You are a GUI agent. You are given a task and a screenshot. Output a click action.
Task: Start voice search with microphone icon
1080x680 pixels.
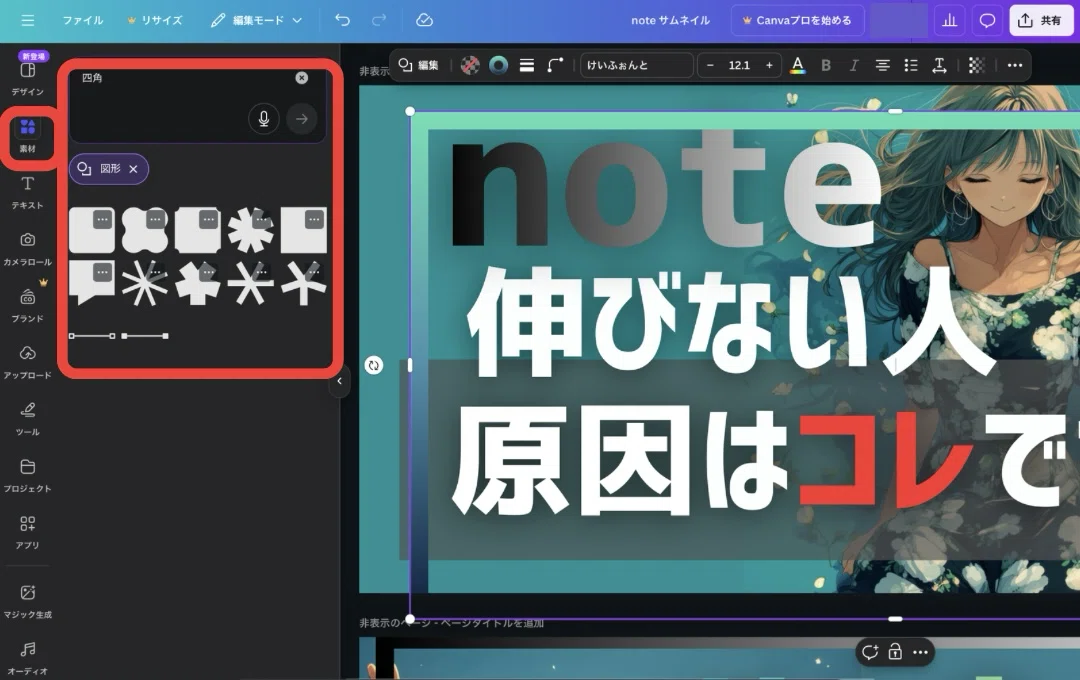[x=264, y=119]
